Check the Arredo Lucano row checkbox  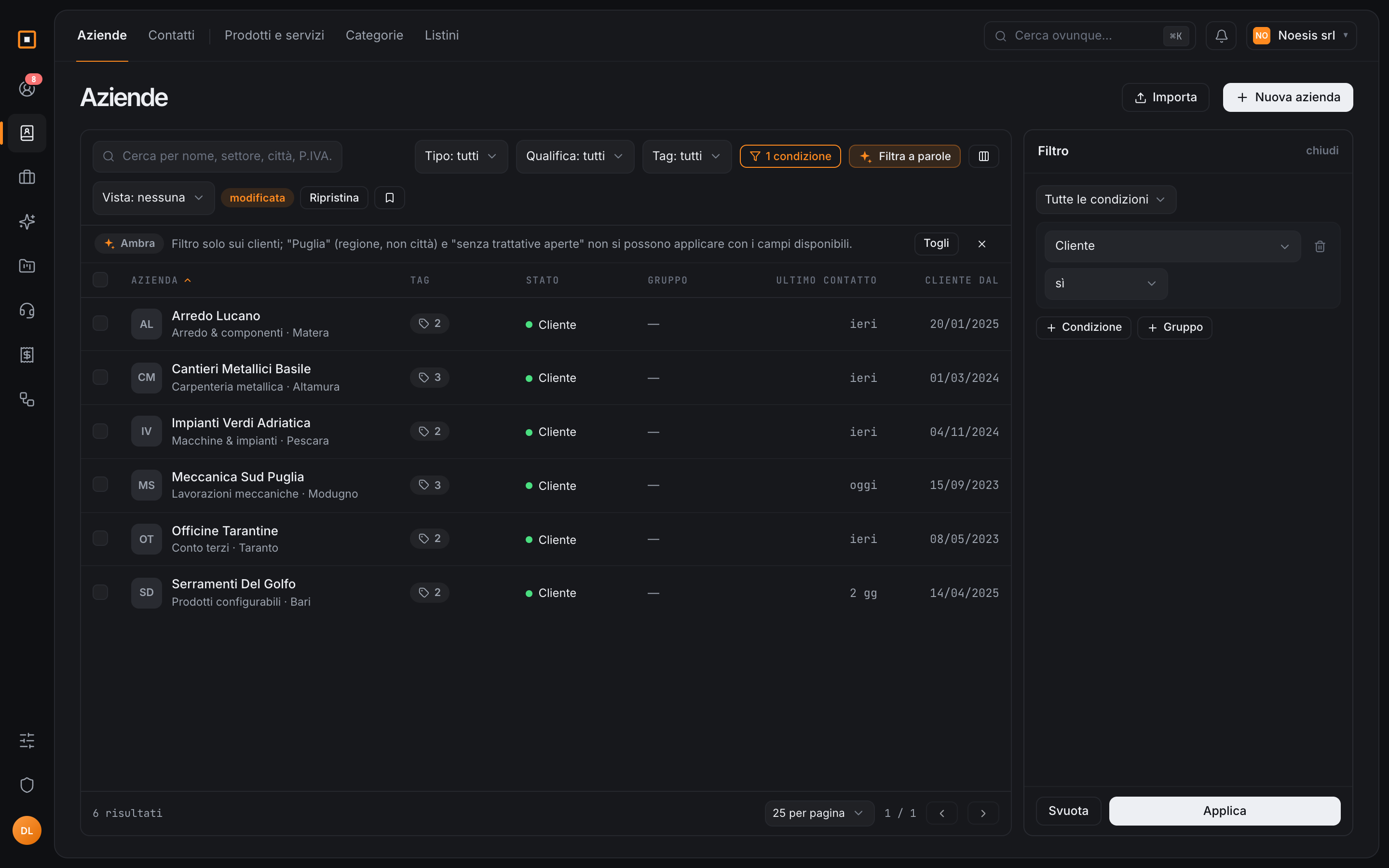coord(100,323)
